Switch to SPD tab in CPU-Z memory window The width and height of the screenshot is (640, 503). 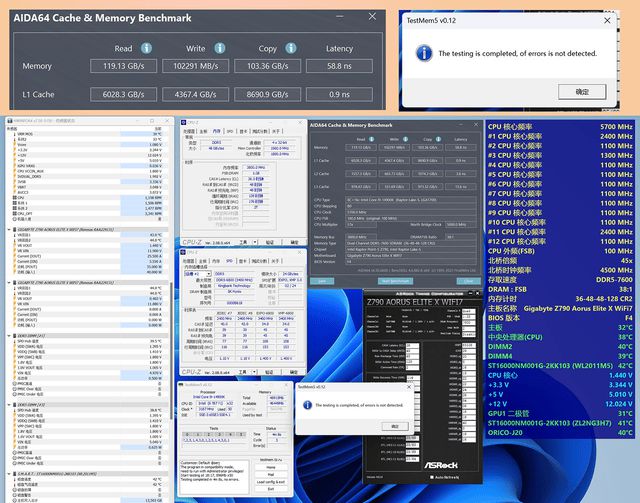click(230, 131)
